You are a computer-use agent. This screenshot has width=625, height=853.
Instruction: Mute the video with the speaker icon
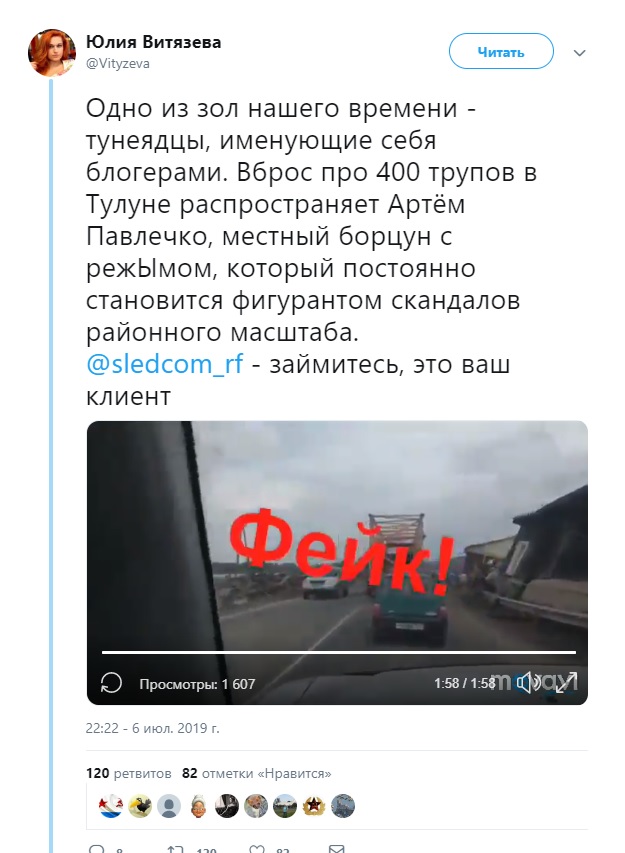[528, 682]
